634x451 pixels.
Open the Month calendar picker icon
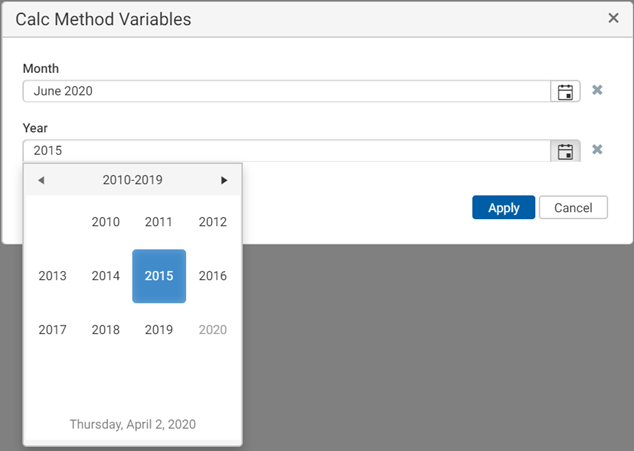(565, 91)
